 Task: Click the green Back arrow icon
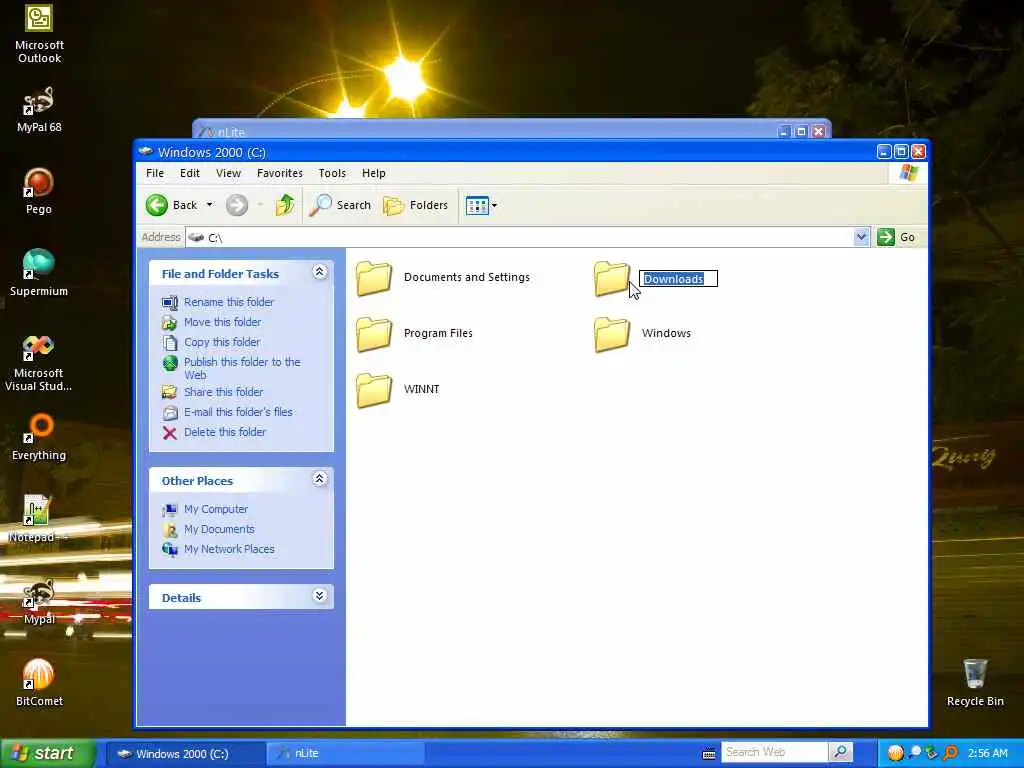[x=157, y=205]
